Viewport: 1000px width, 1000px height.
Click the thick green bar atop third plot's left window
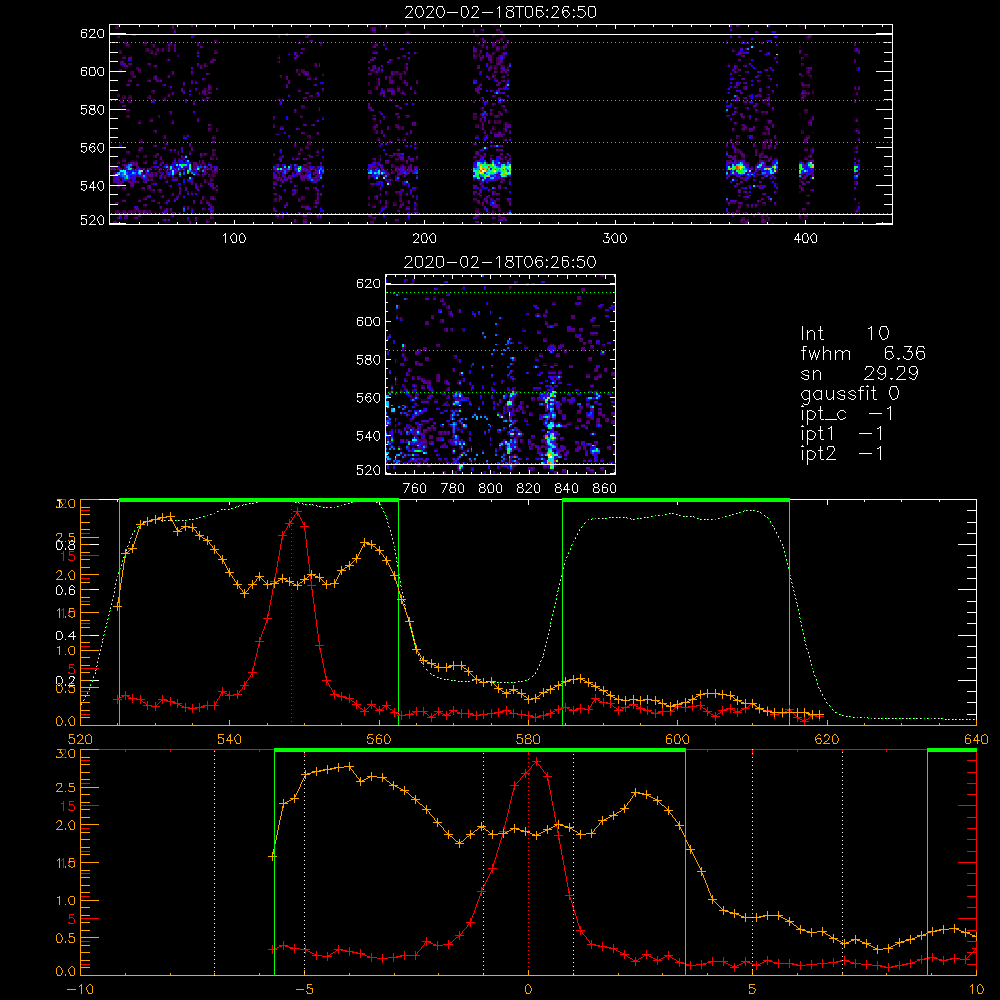[259, 501]
